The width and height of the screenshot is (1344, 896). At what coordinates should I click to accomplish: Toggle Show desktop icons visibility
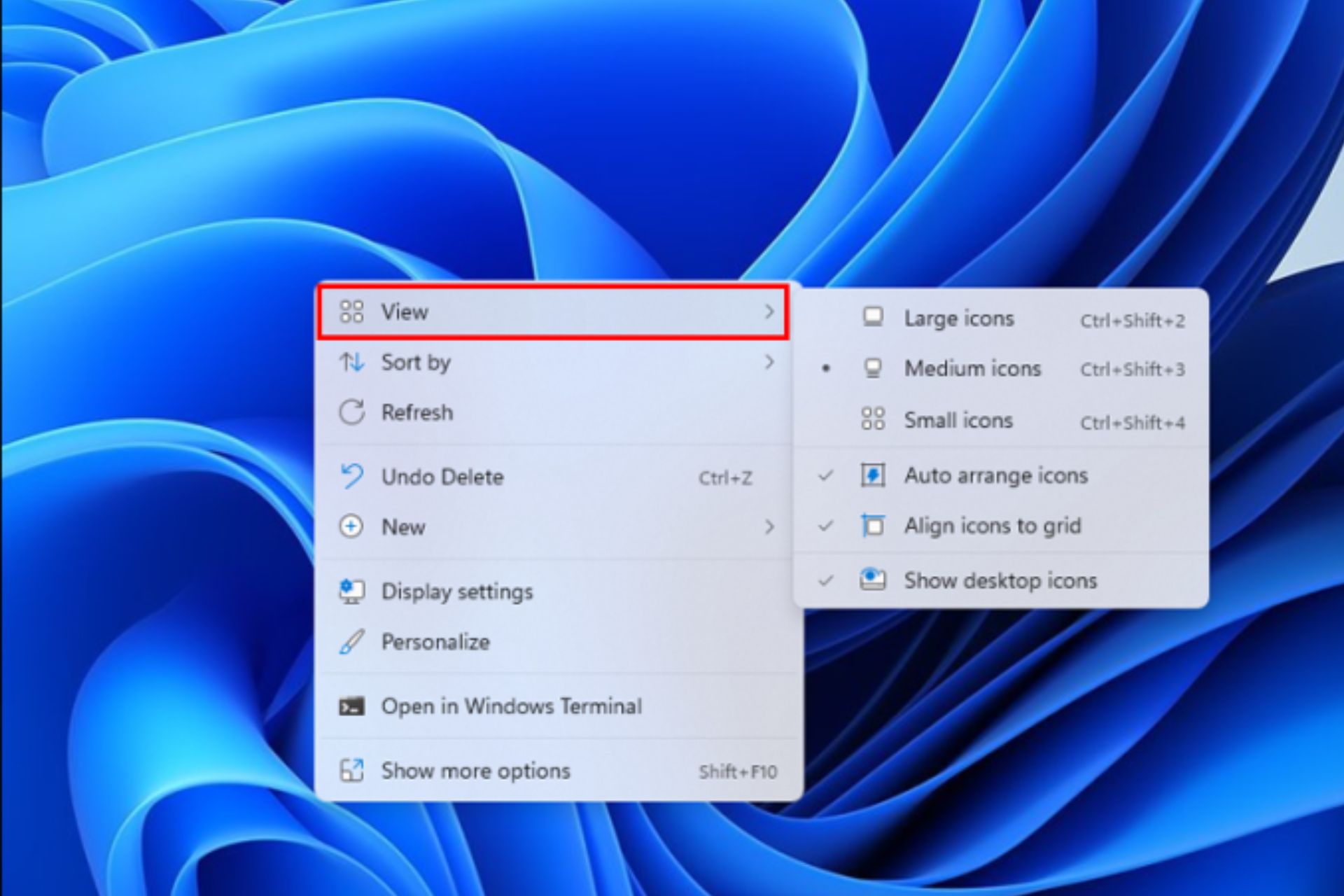pos(1000,580)
